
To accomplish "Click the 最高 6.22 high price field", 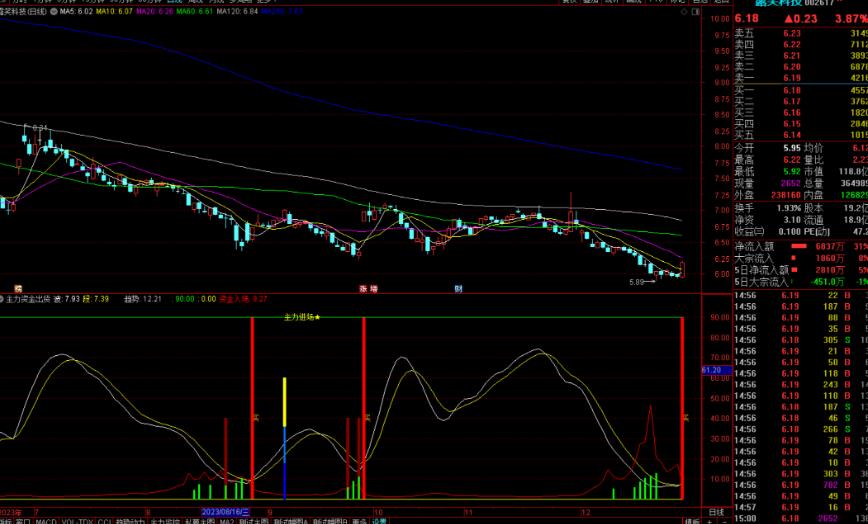I will (x=767, y=160).
